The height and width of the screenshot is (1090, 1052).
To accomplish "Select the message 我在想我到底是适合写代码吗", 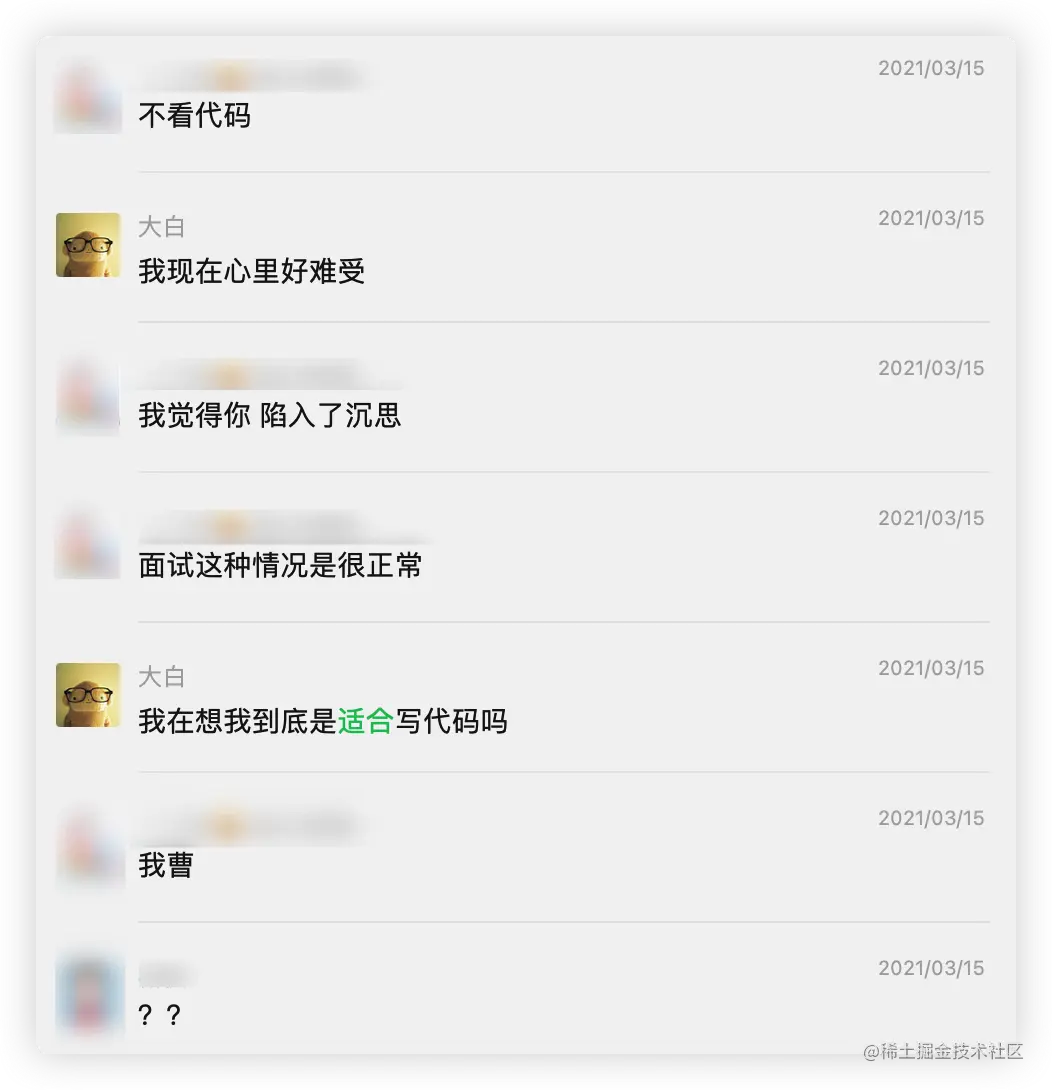I will pos(323,721).
